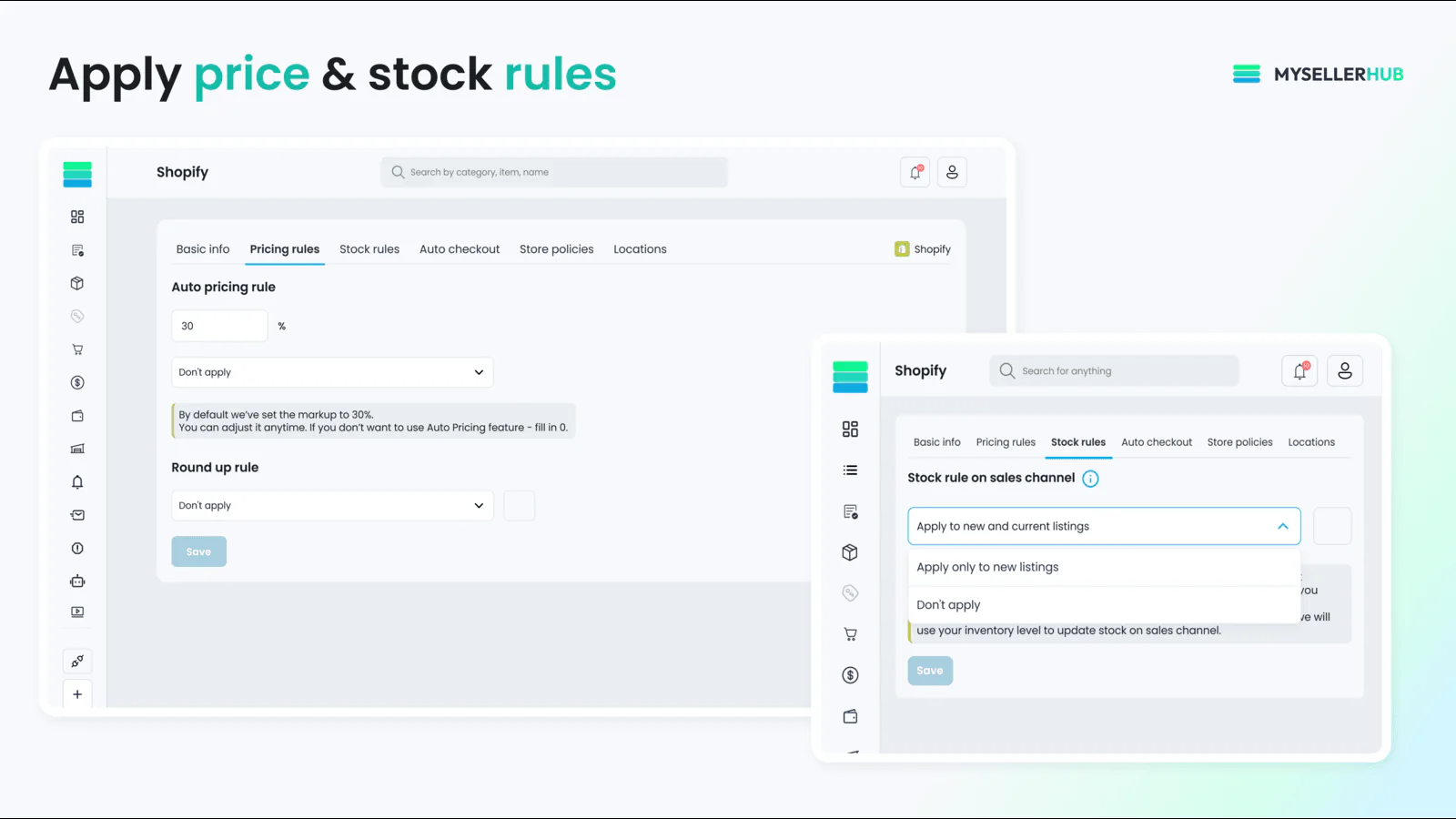Viewport: 1456px width, 819px height.
Task: Choose Apply only to new listings option
Action: [986, 566]
